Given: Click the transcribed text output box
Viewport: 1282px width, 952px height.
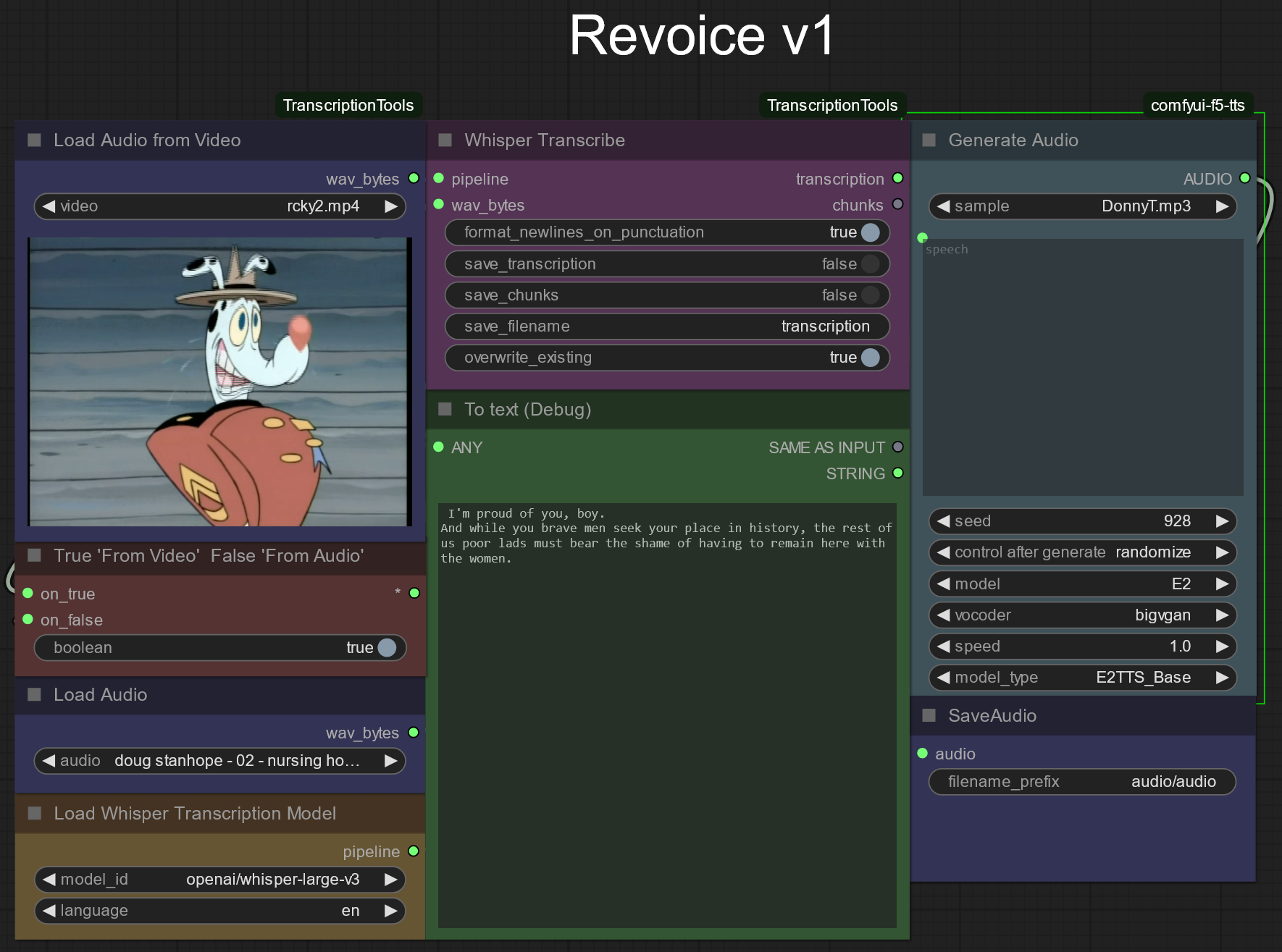Looking at the screenshot, I should click(667, 715).
